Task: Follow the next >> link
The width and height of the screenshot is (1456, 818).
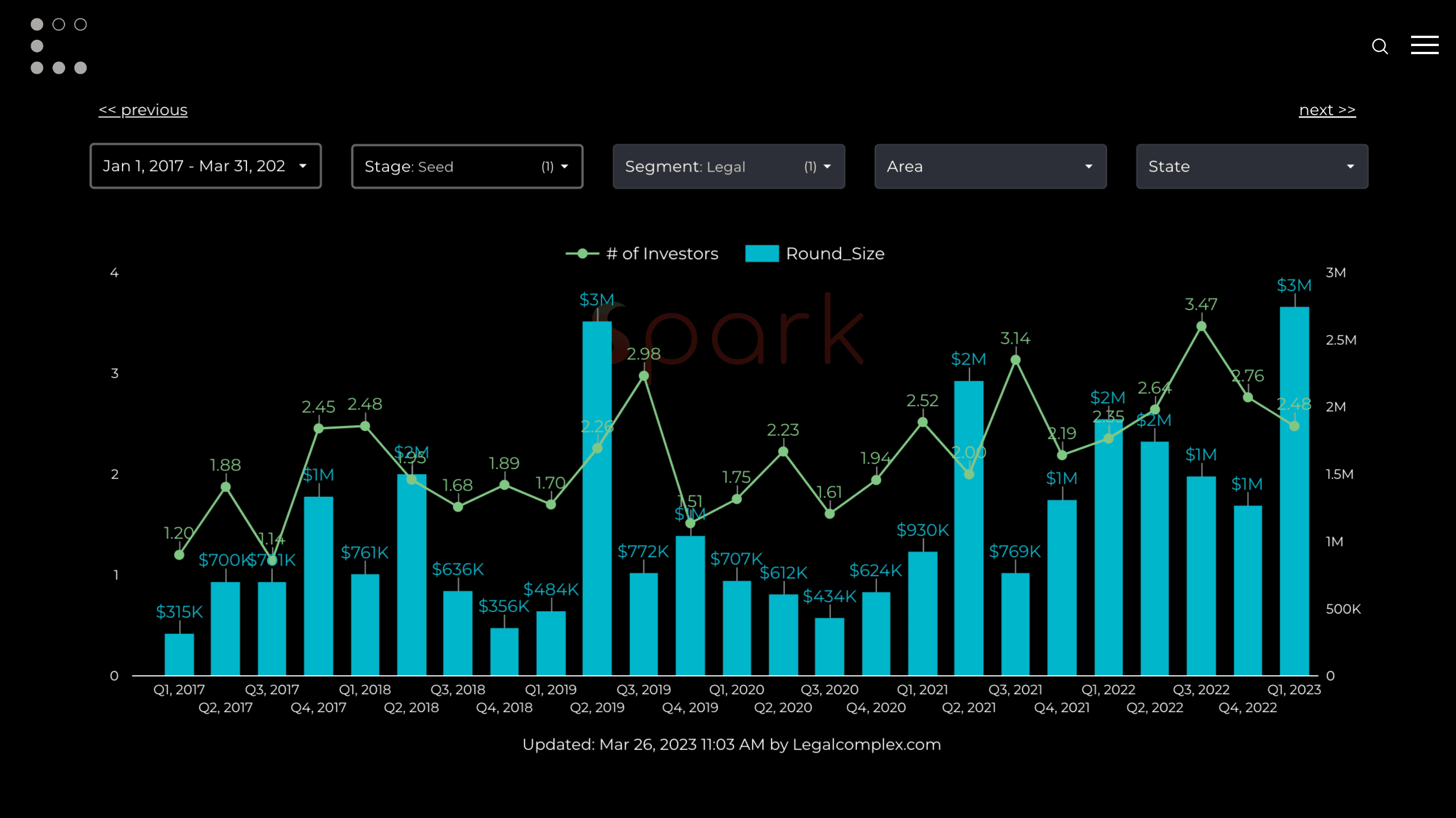Action: 1327,110
